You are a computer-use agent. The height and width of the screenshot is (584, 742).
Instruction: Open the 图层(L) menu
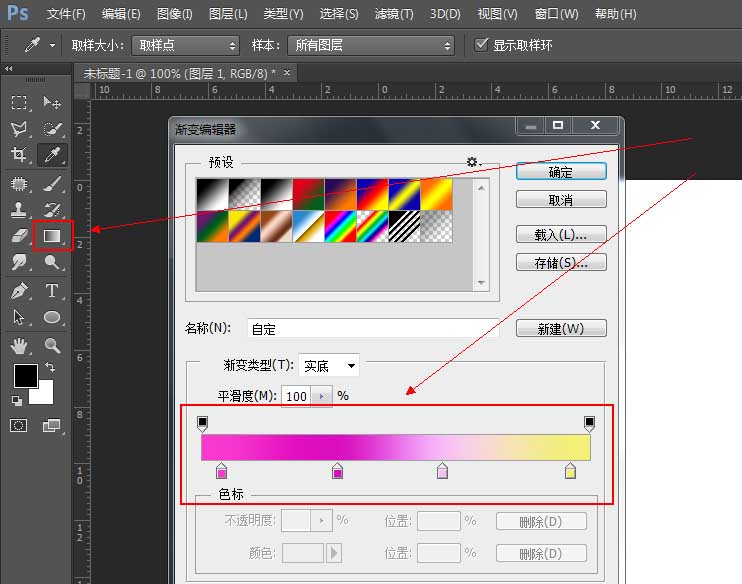pos(228,14)
